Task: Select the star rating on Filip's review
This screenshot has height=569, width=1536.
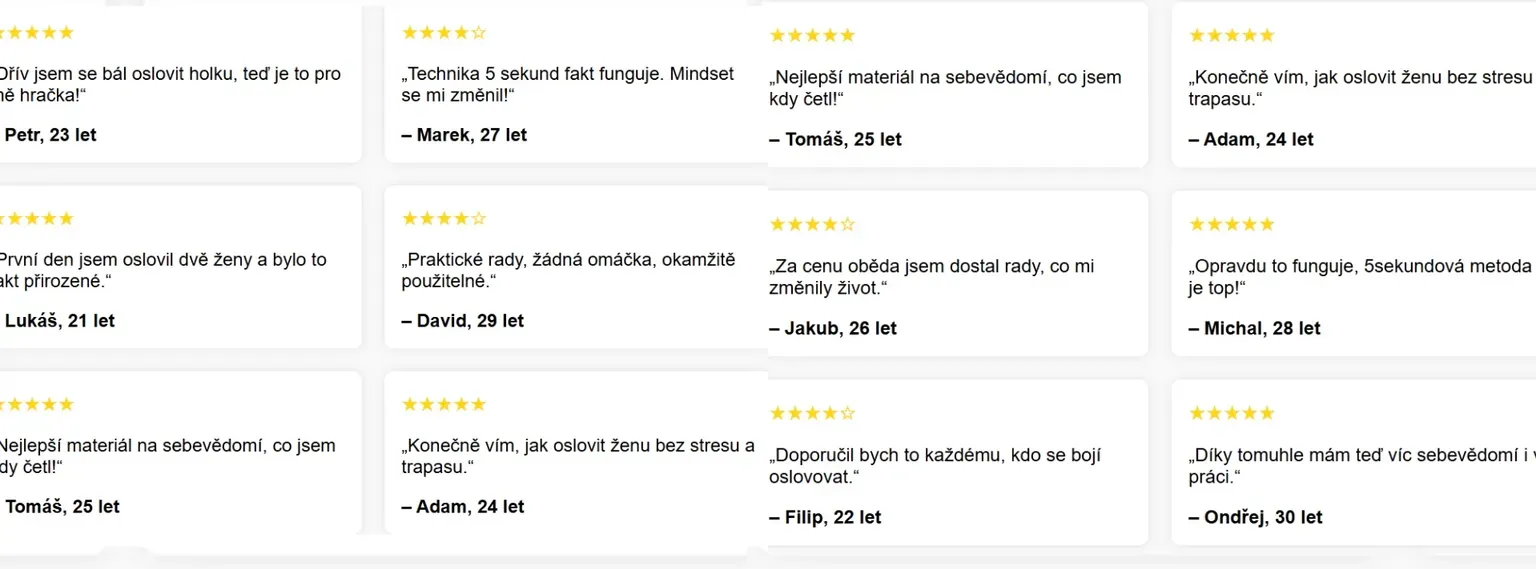Action: click(x=811, y=413)
